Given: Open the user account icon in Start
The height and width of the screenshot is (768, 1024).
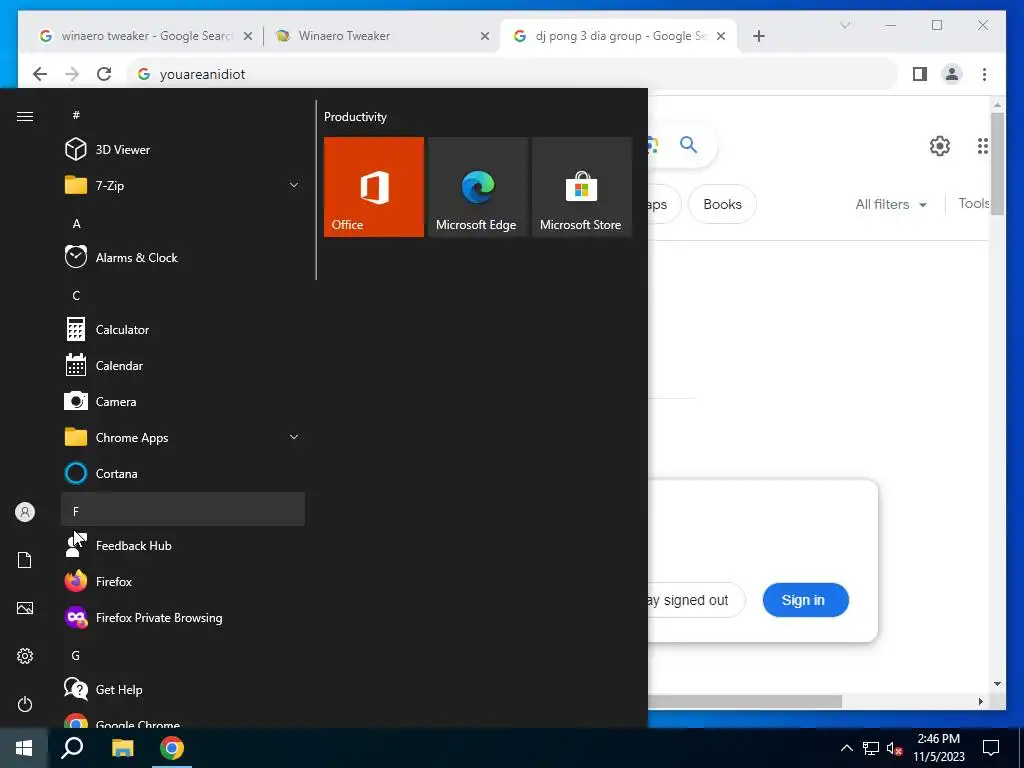Looking at the screenshot, I should click(25, 512).
